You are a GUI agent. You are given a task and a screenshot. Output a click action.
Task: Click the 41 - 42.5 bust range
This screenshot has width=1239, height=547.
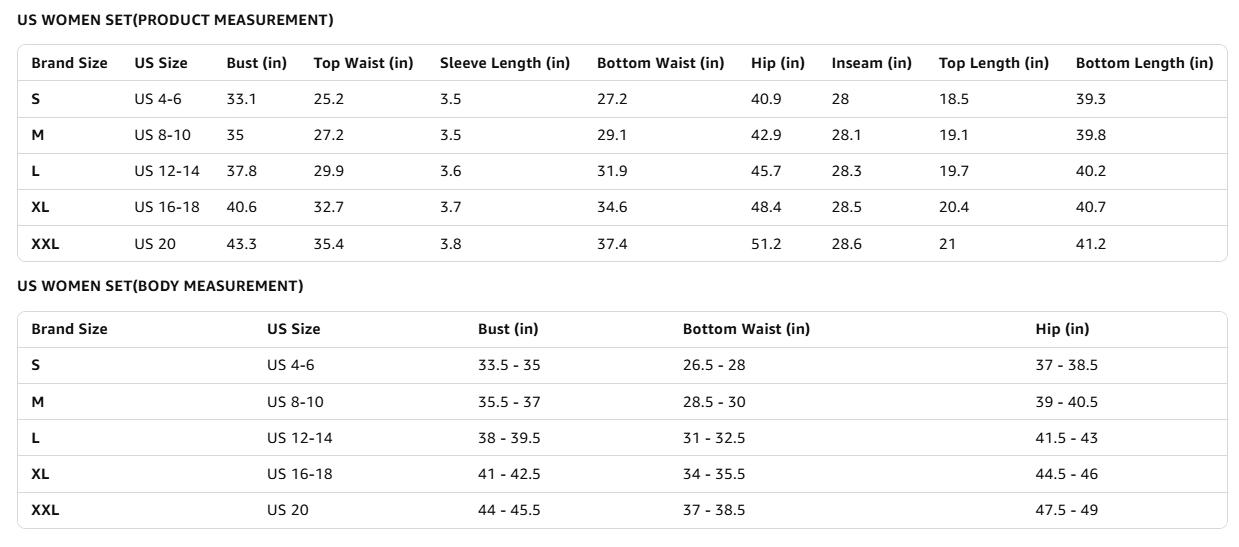[509, 474]
